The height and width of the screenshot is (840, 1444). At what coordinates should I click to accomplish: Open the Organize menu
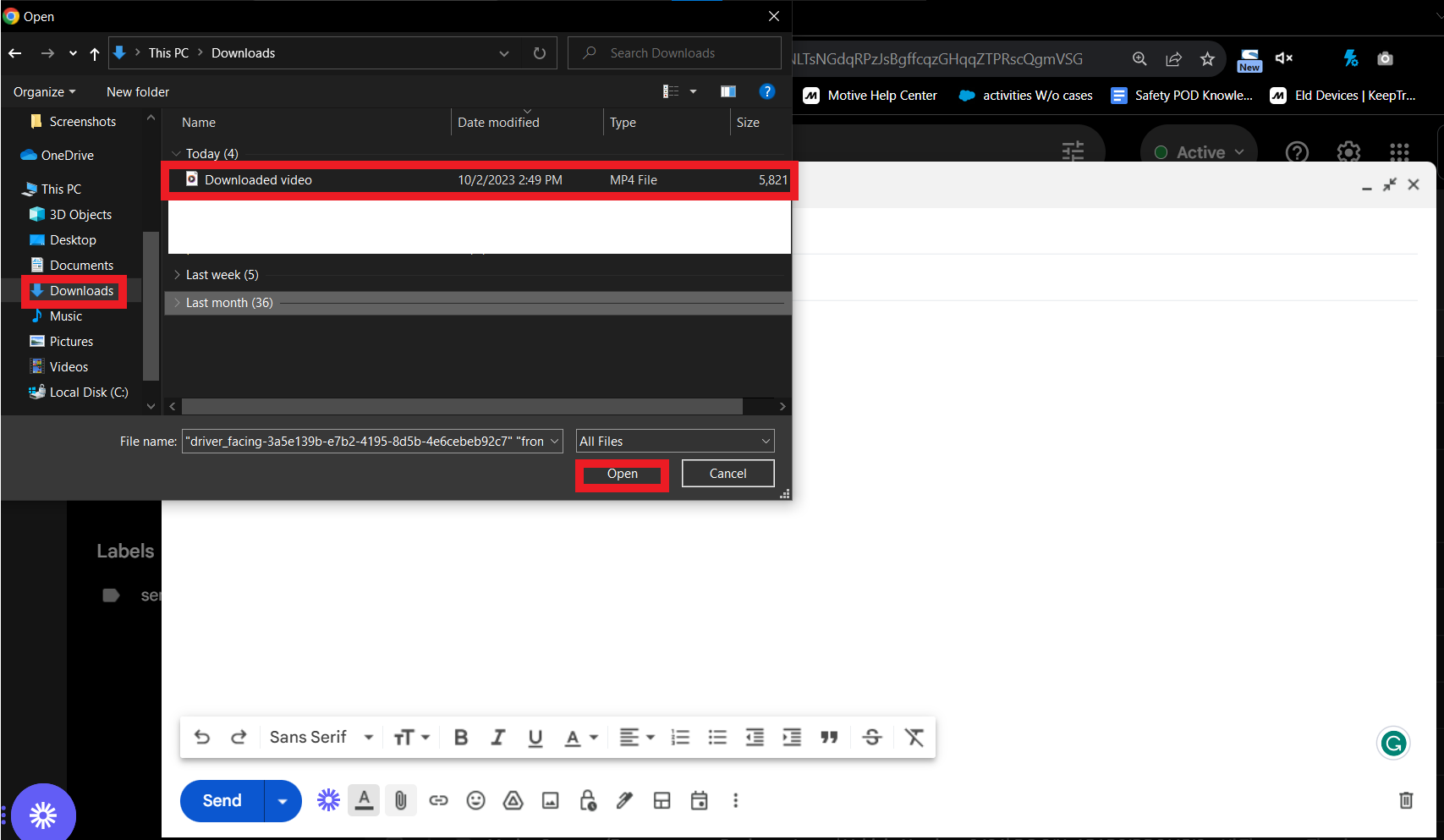click(x=45, y=92)
